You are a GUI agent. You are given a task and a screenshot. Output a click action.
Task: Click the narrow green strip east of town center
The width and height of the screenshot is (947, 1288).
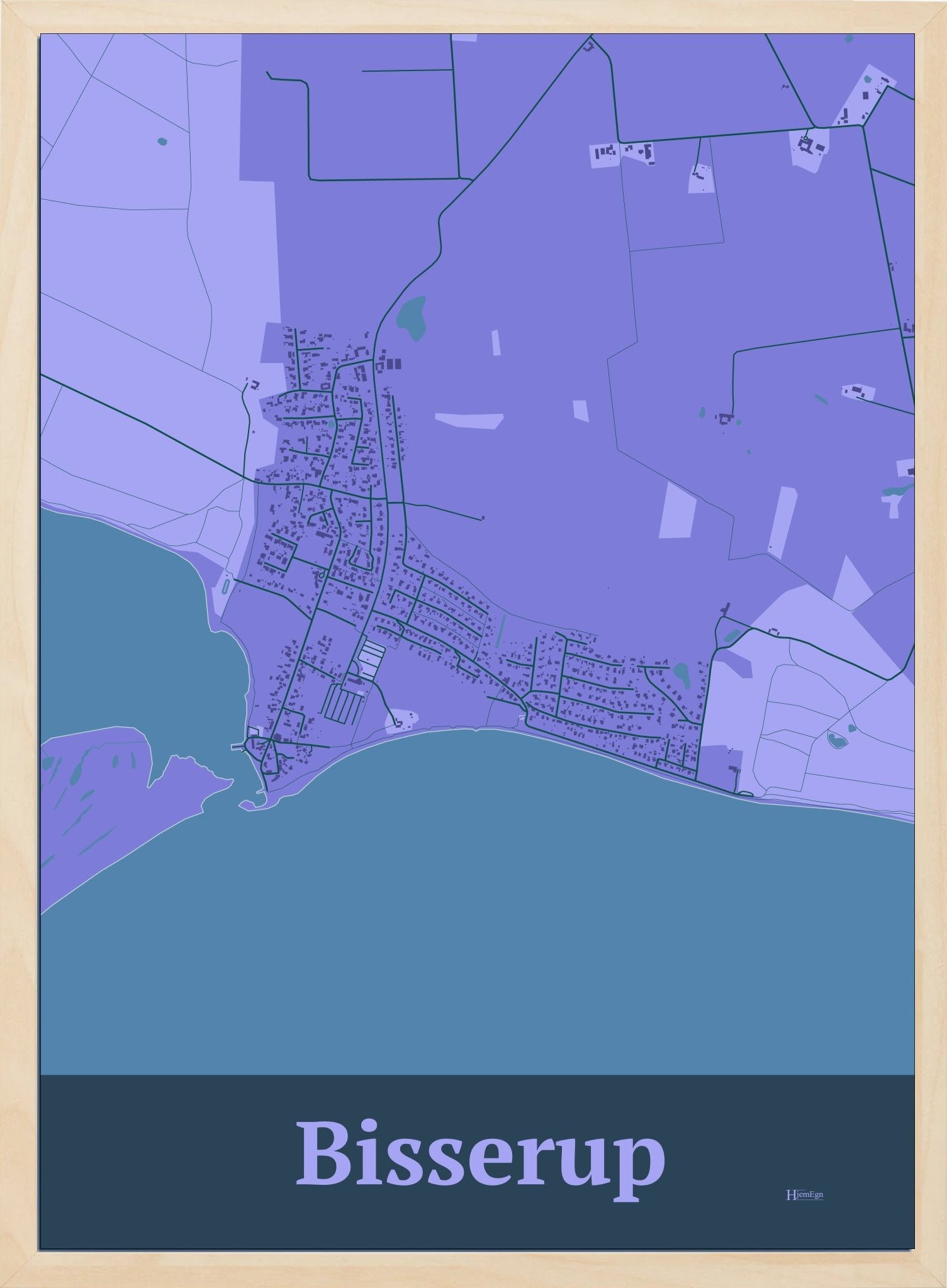point(501,631)
